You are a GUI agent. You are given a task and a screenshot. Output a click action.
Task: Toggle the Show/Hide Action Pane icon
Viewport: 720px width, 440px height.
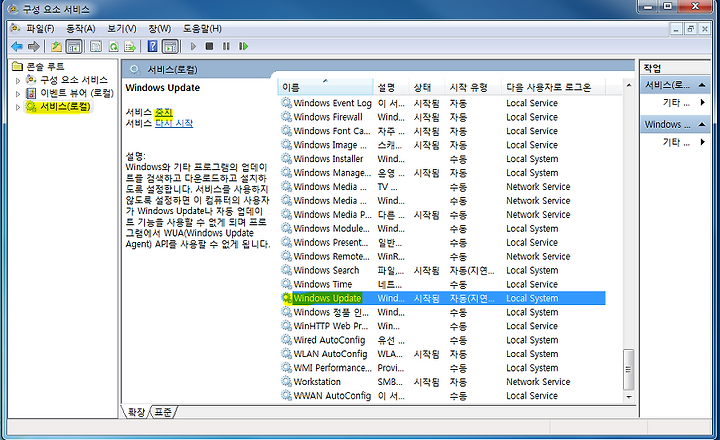(x=170, y=46)
